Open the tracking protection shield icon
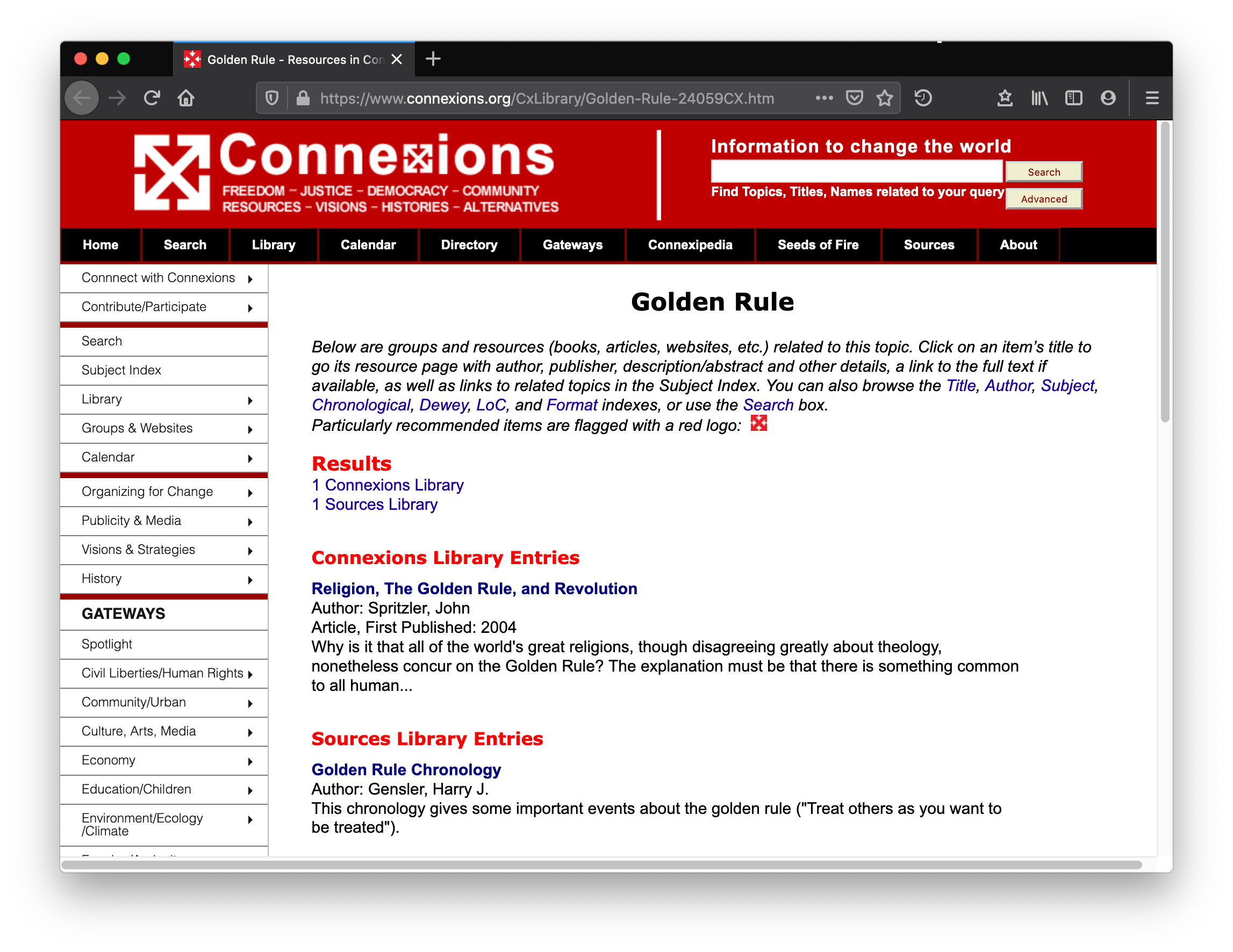This screenshot has height=952, width=1233. pos(272,98)
